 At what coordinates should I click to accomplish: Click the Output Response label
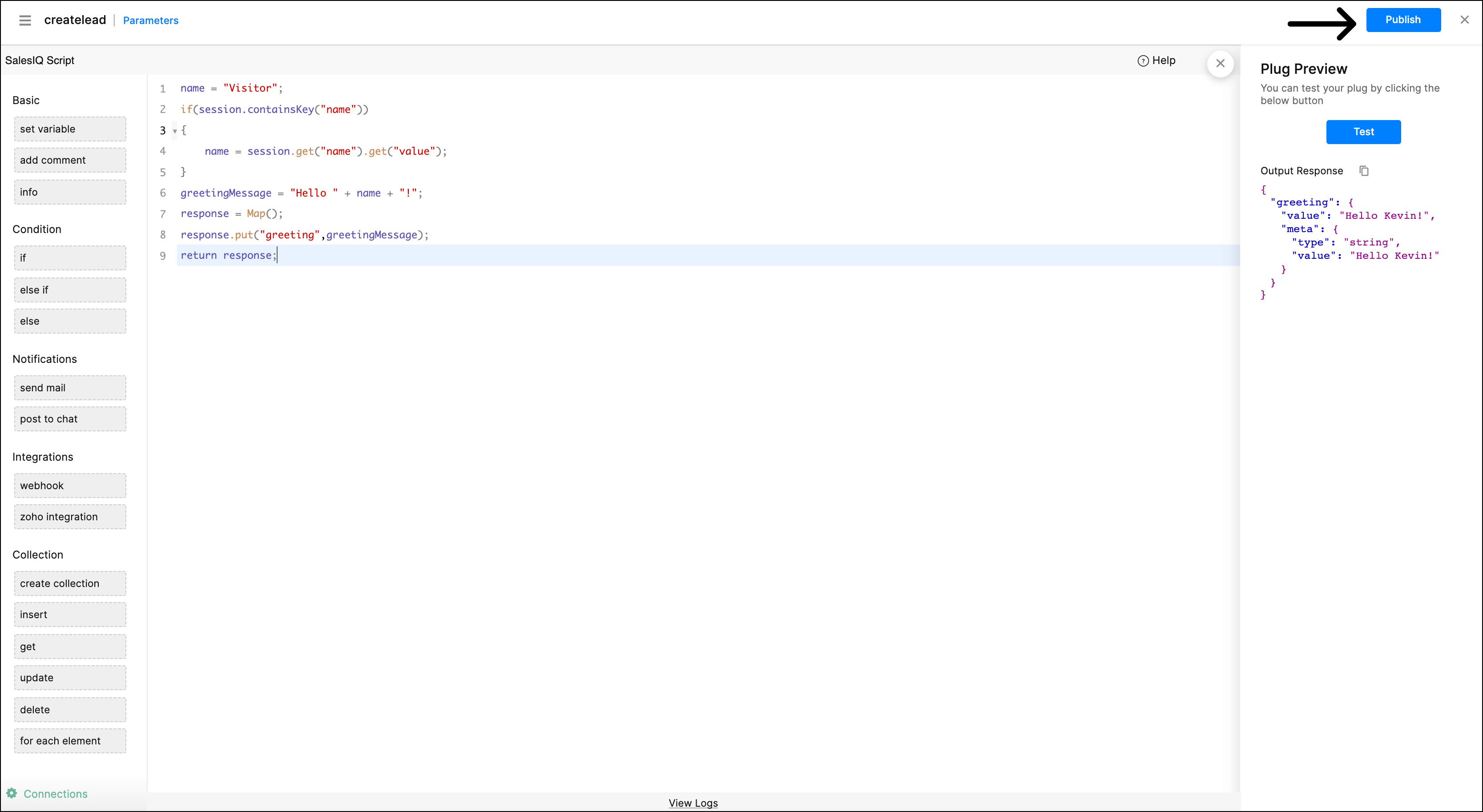[1301, 171]
